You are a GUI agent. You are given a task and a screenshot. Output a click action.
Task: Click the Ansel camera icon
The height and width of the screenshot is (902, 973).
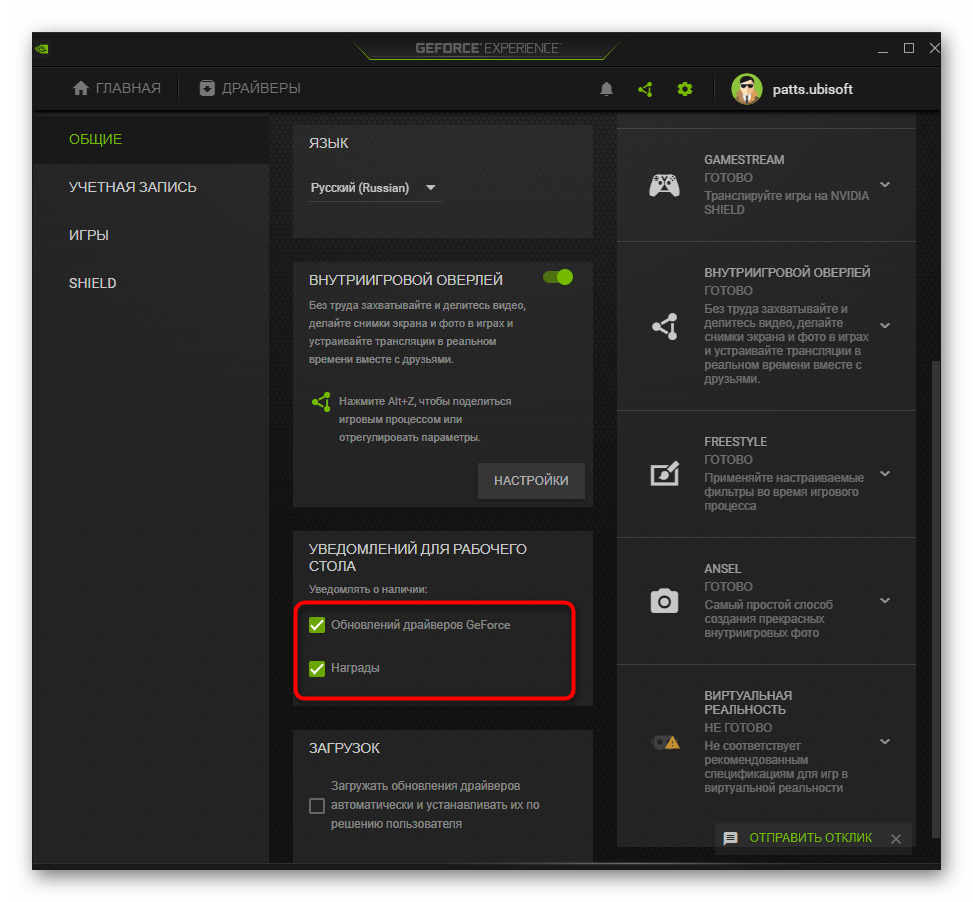[664, 600]
